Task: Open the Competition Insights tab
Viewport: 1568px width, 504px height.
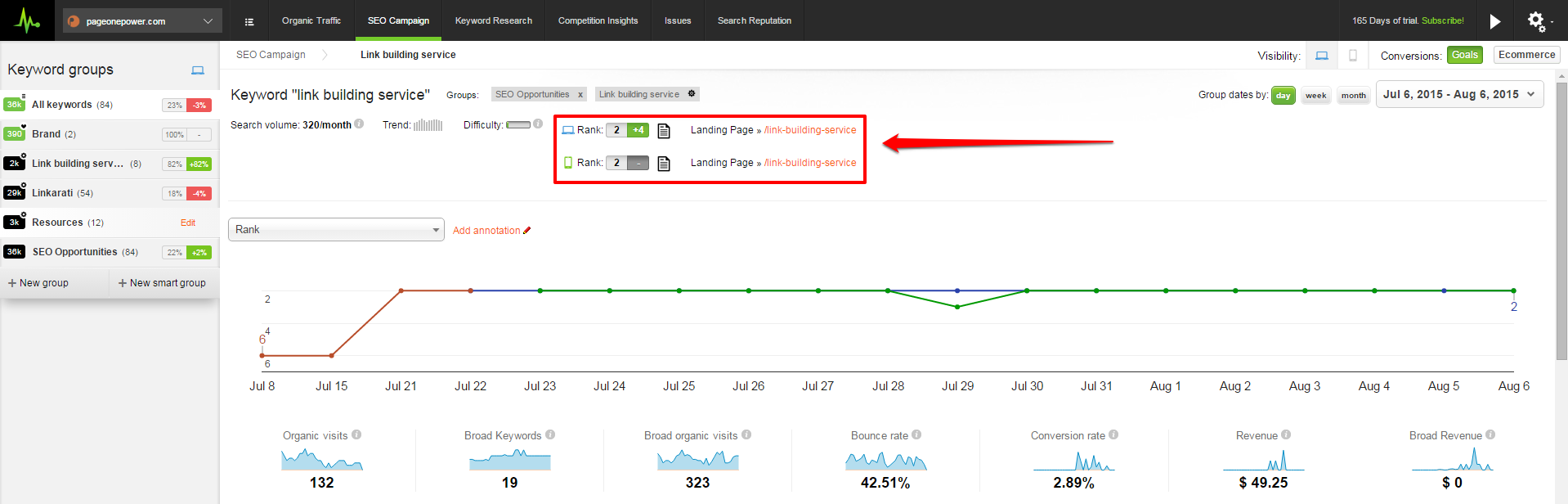Action: 598,21
